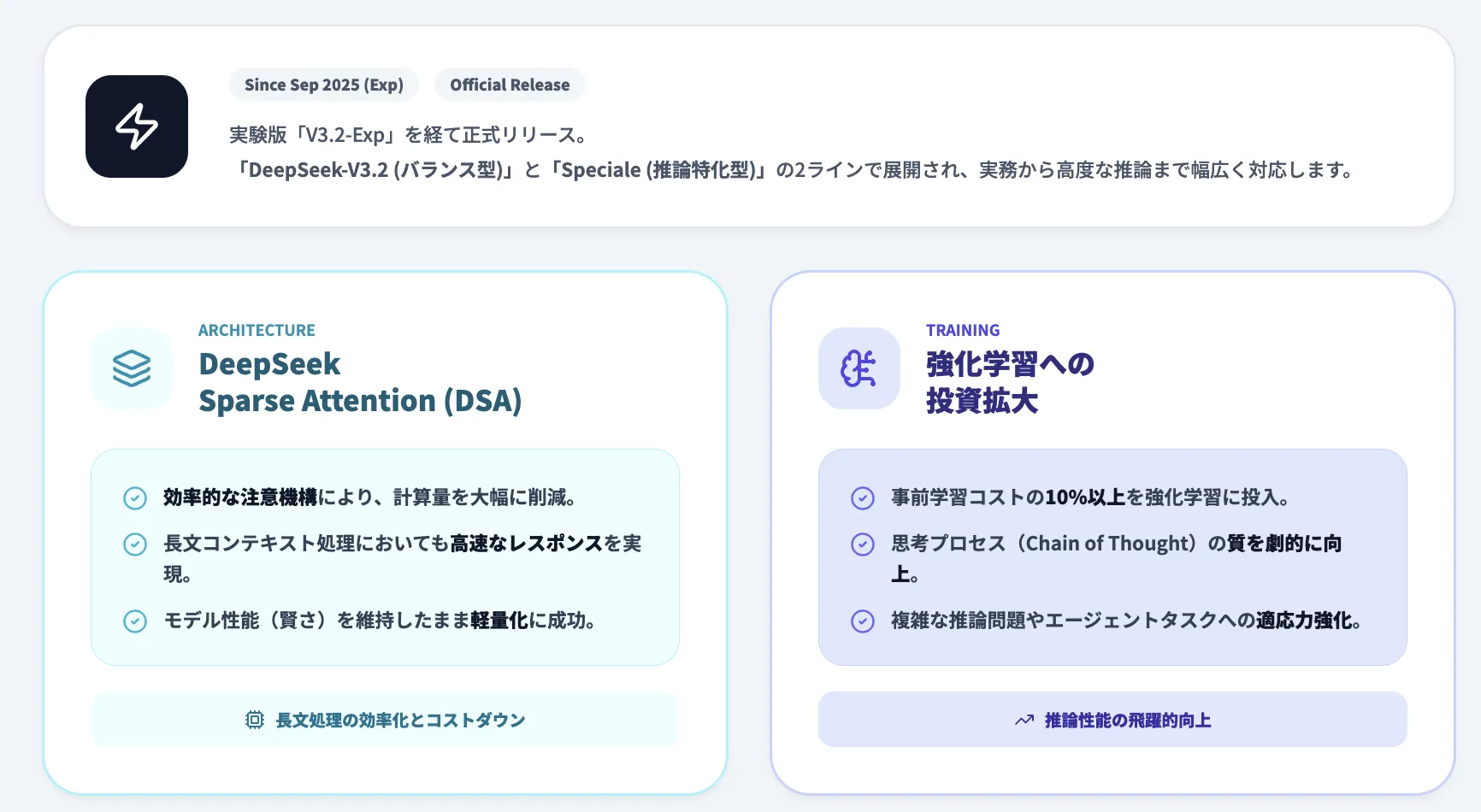The image size is (1481, 812).
Task: Click the gear icon beside 長文処理の効率化とコストダウン
Action: pos(255,720)
